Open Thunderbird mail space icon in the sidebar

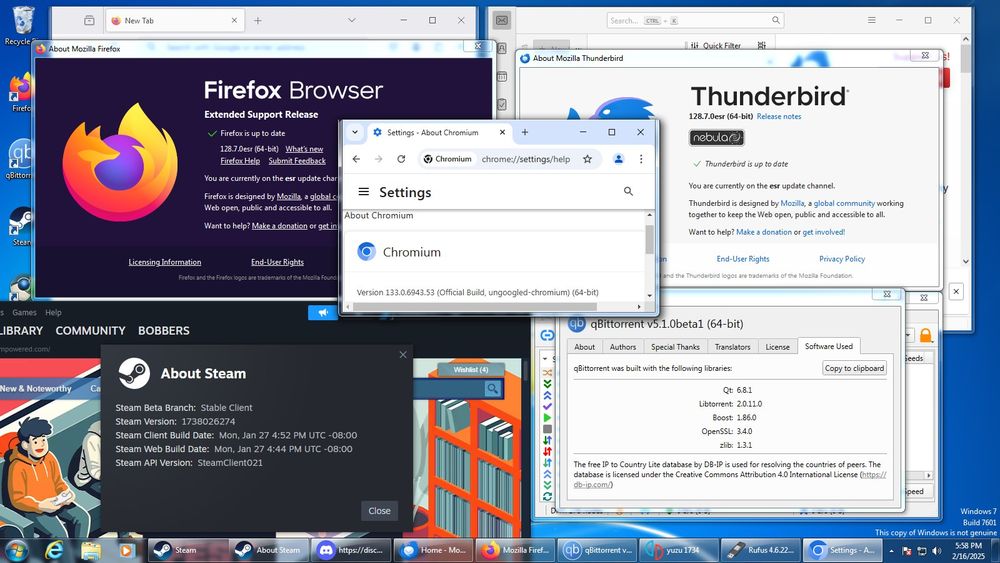(502, 20)
